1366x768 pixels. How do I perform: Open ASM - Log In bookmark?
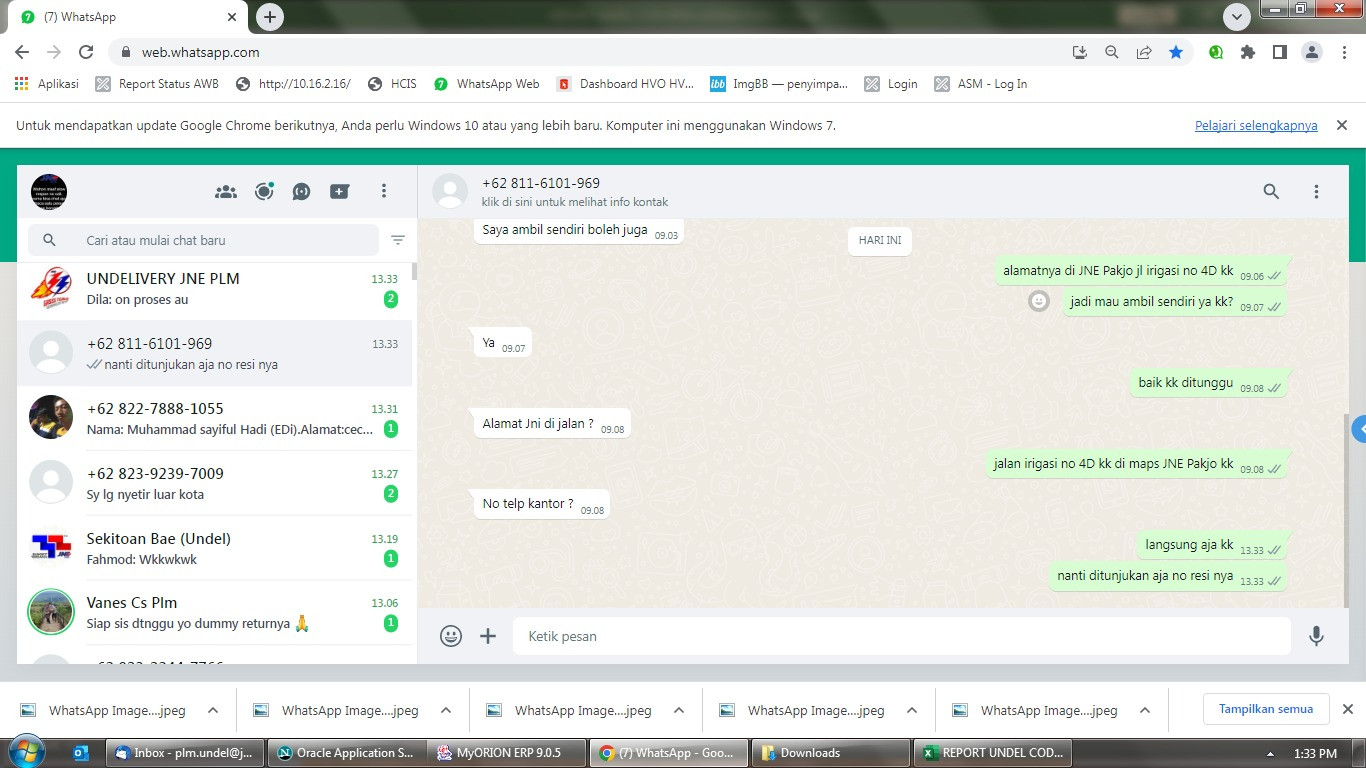[981, 84]
